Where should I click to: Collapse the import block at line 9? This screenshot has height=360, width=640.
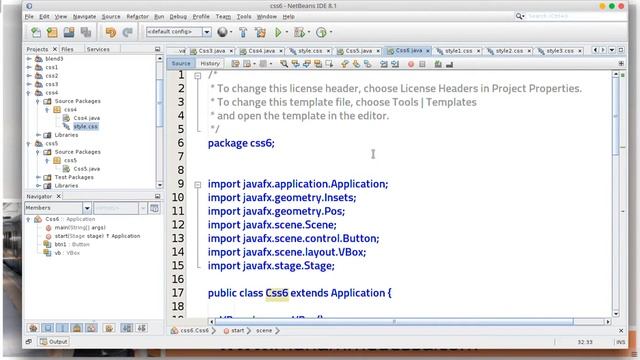point(198,184)
